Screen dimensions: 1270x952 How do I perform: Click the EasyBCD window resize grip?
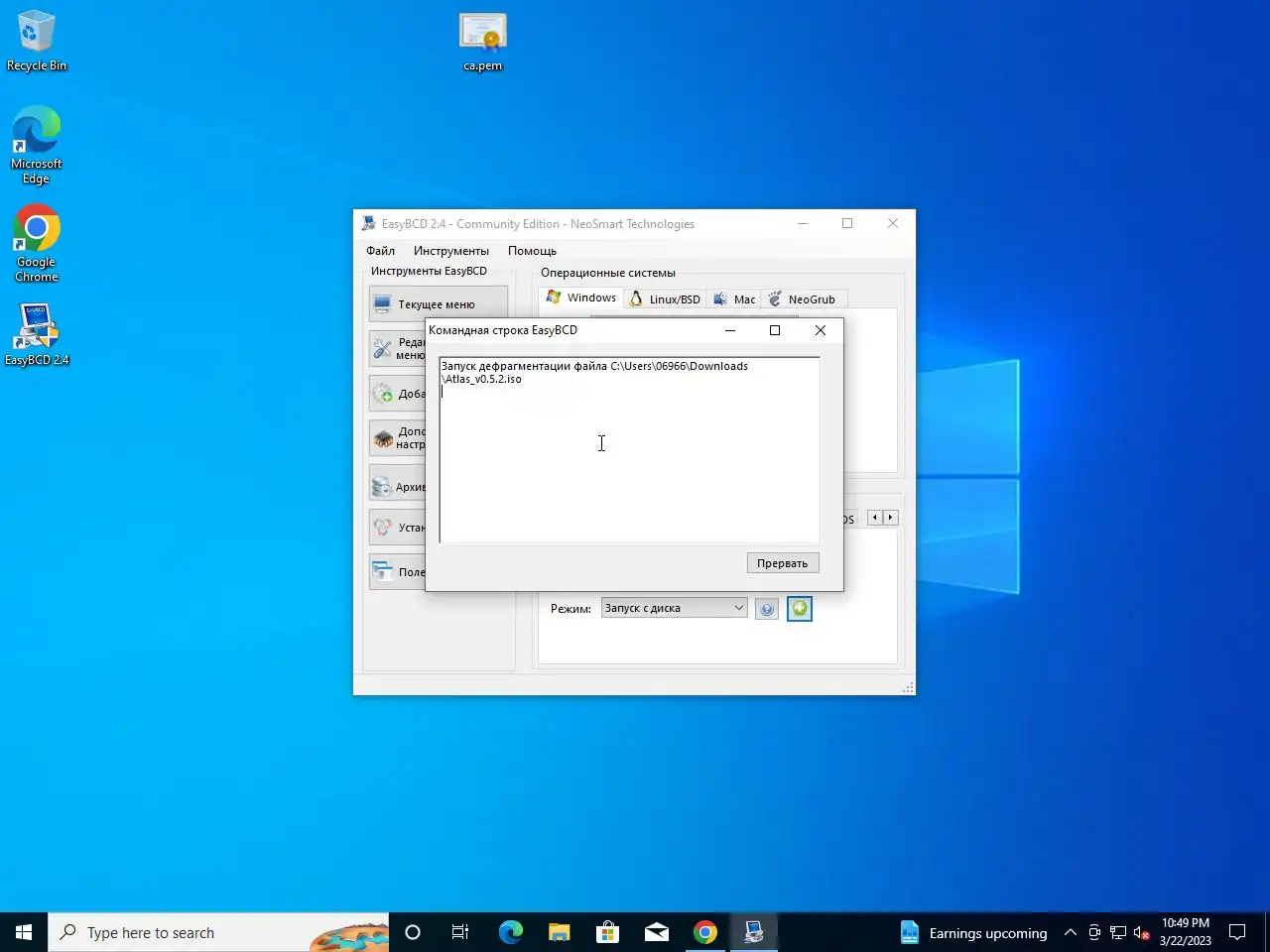908,687
